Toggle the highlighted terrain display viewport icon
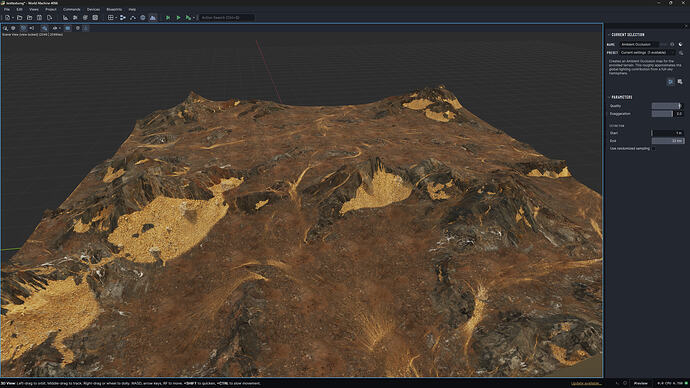Viewport: 690px width, 388px height. pos(44,28)
